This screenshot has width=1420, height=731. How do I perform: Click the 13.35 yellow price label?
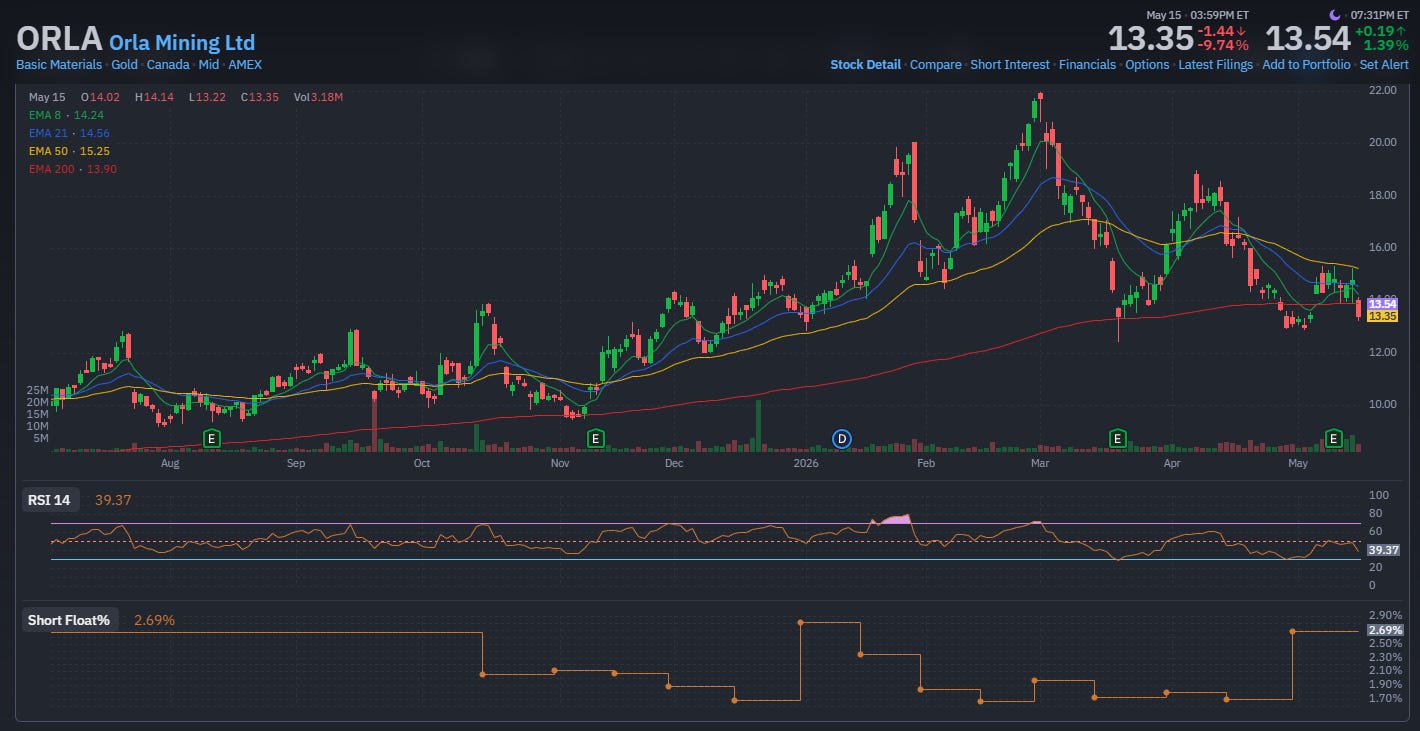(1382, 316)
